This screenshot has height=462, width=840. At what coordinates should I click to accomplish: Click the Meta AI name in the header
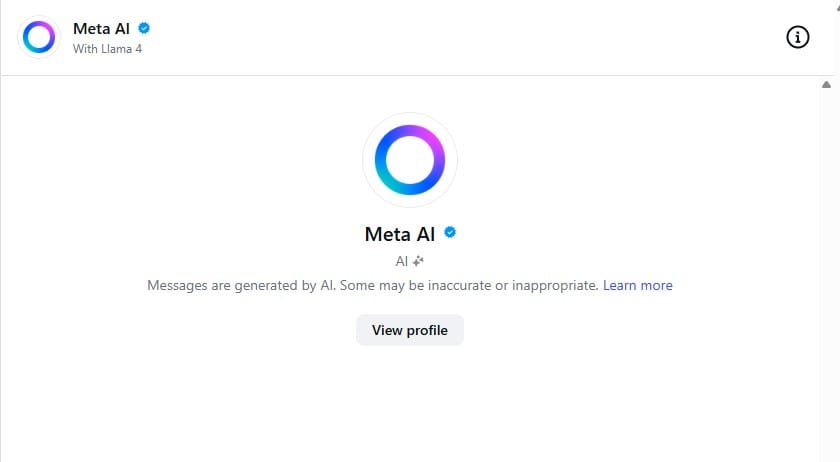(x=101, y=28)
